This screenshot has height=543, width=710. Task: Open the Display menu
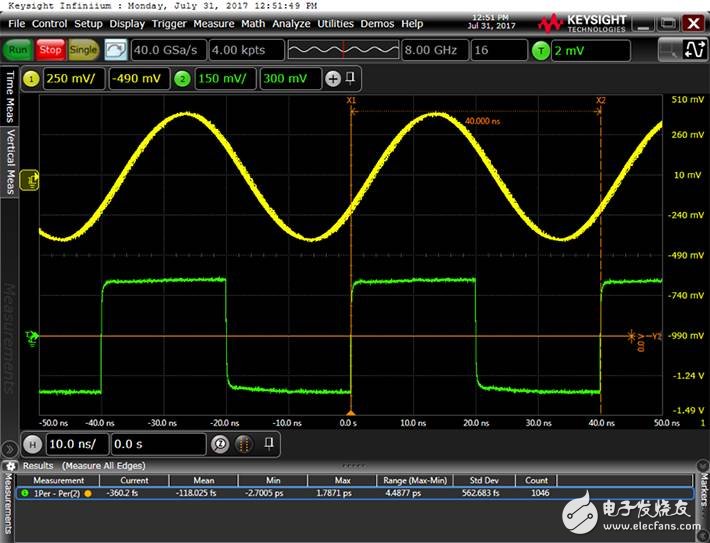coord(127,24)
